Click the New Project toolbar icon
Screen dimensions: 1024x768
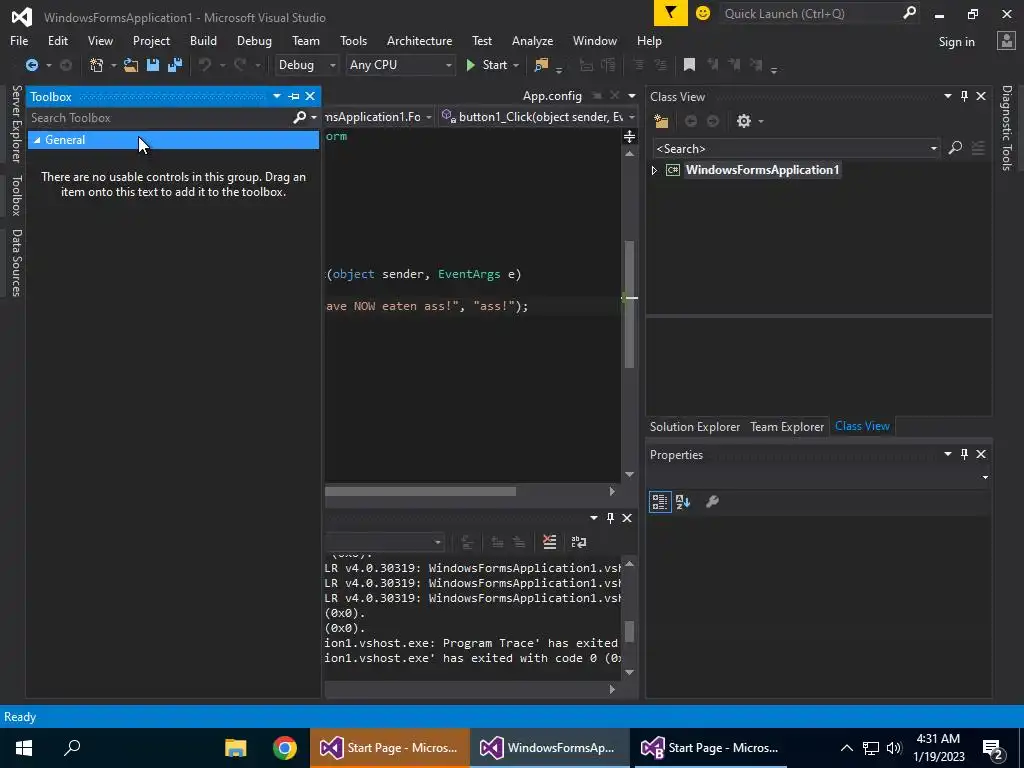coord(97,65)
